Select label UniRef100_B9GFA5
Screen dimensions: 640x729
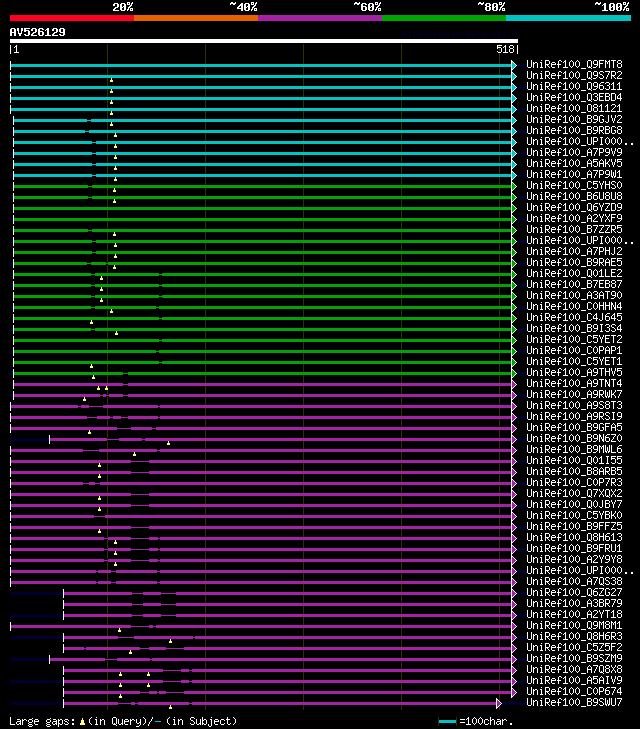(x=574, y=427)
